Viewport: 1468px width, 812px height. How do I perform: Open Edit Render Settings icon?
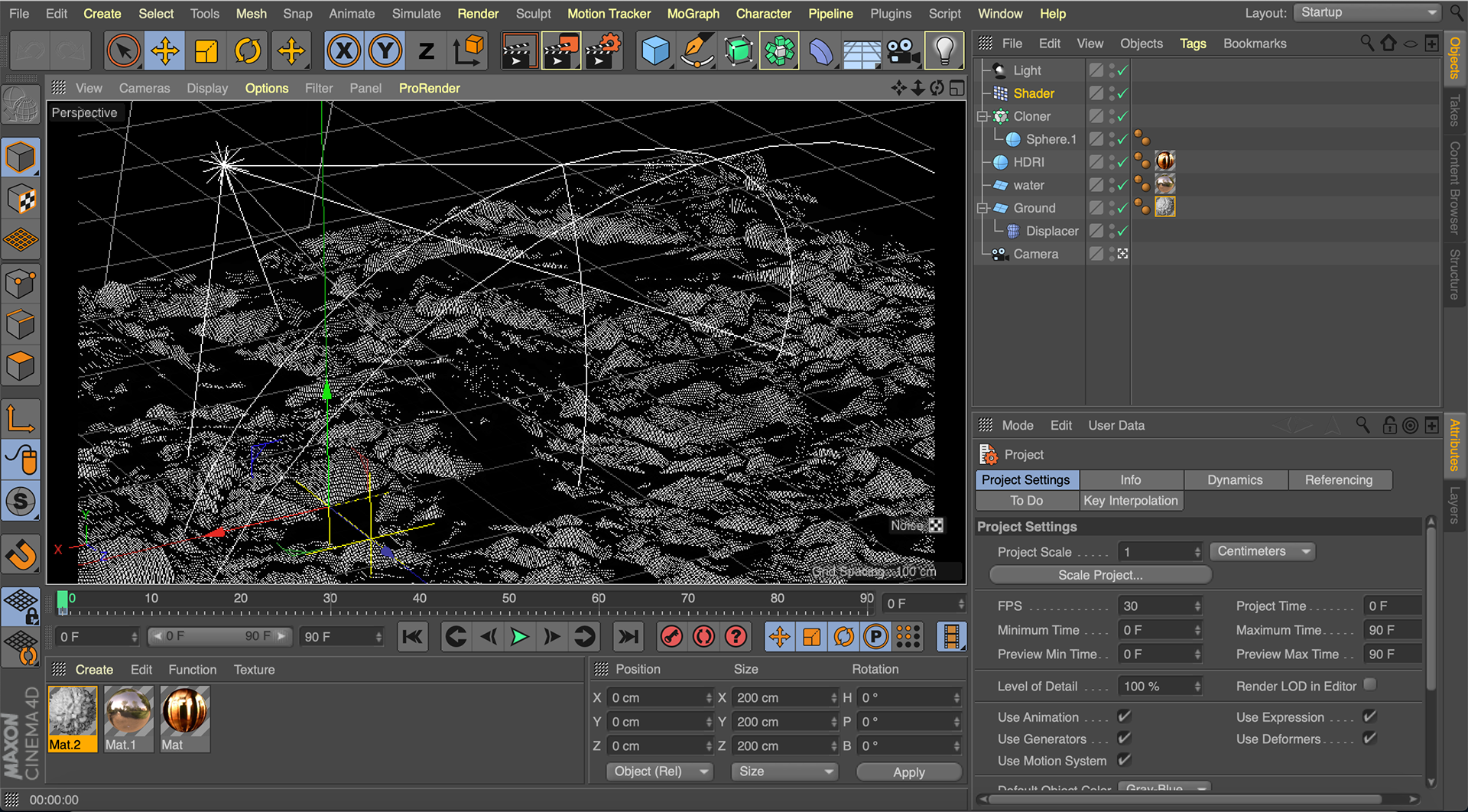click(x=603, y=51)
